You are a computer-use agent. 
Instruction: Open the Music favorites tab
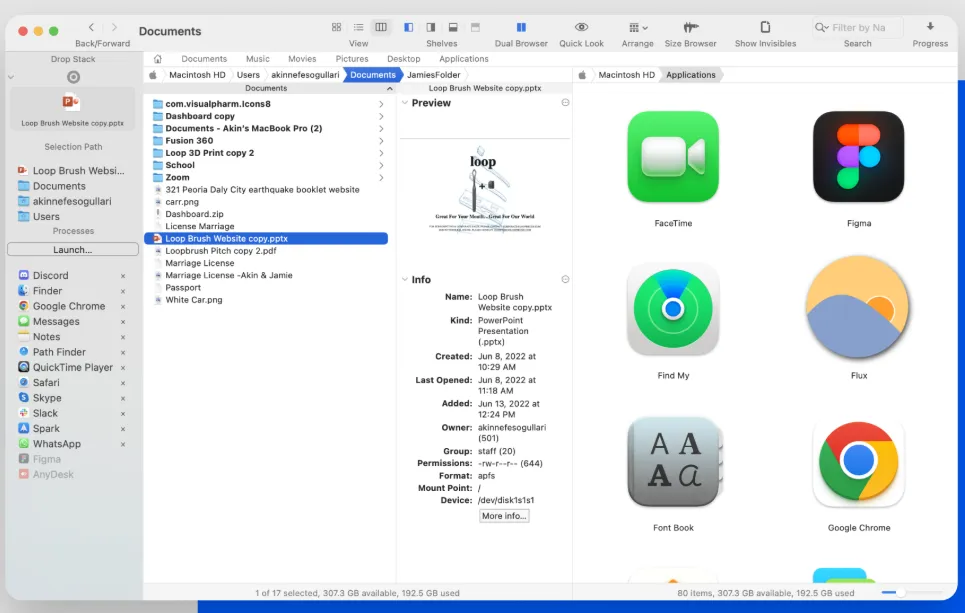click(x=257, y=59)
